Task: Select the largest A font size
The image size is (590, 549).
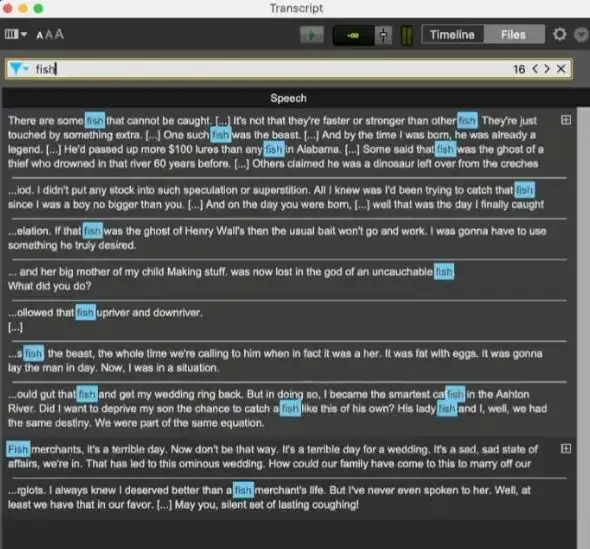Action: tap(59, 34)
